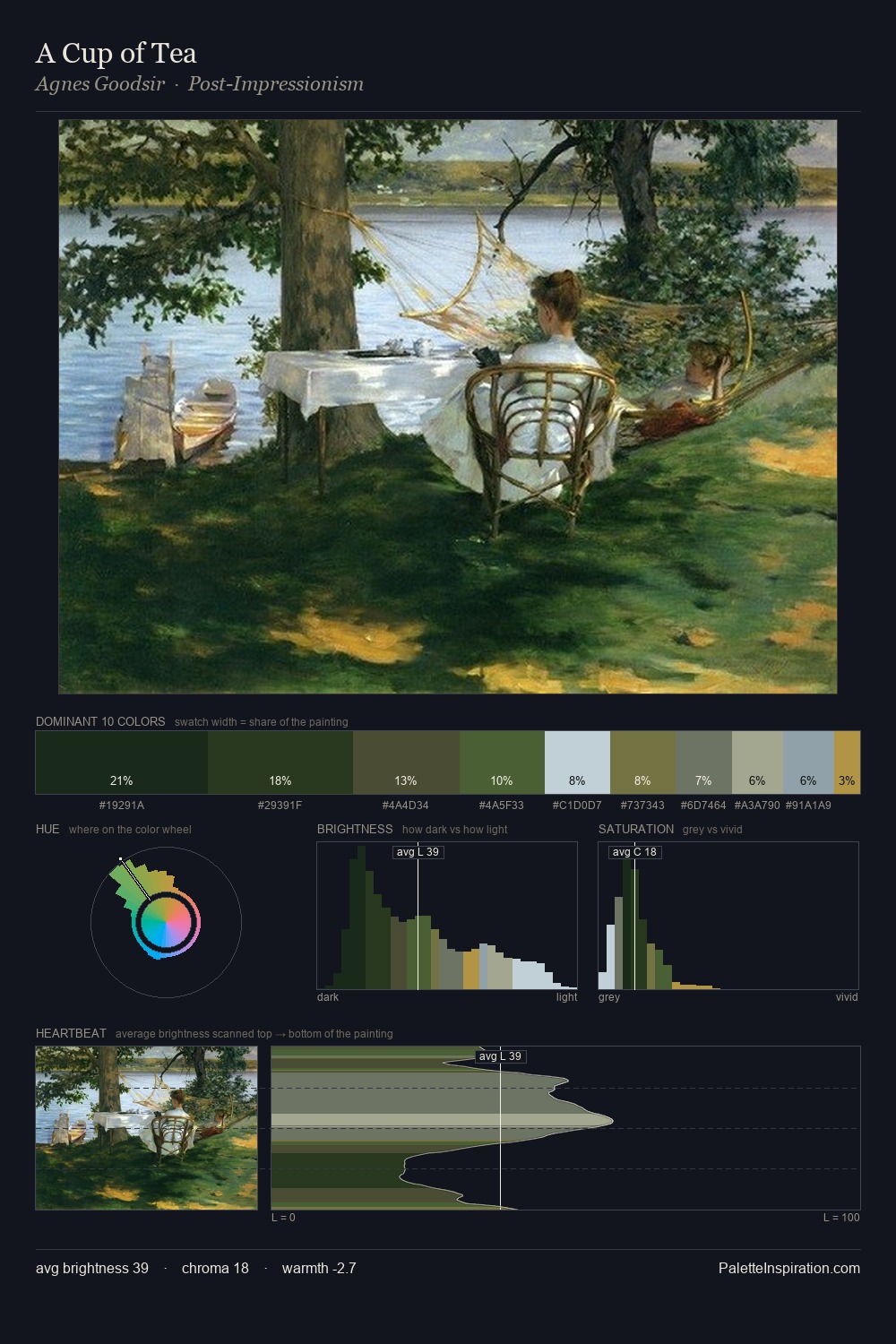The height and width of the screenshot is (1344, 896).
Task: Click the hex code #A3A790 text
Action: click(757, 806)
